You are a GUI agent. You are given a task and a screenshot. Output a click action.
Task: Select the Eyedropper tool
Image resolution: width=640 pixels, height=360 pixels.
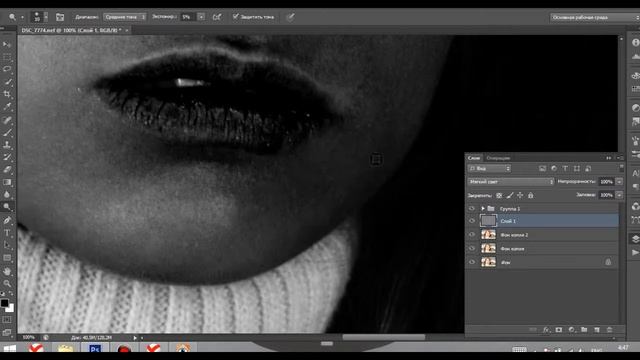pyautogui.click(x=7, y=107)
